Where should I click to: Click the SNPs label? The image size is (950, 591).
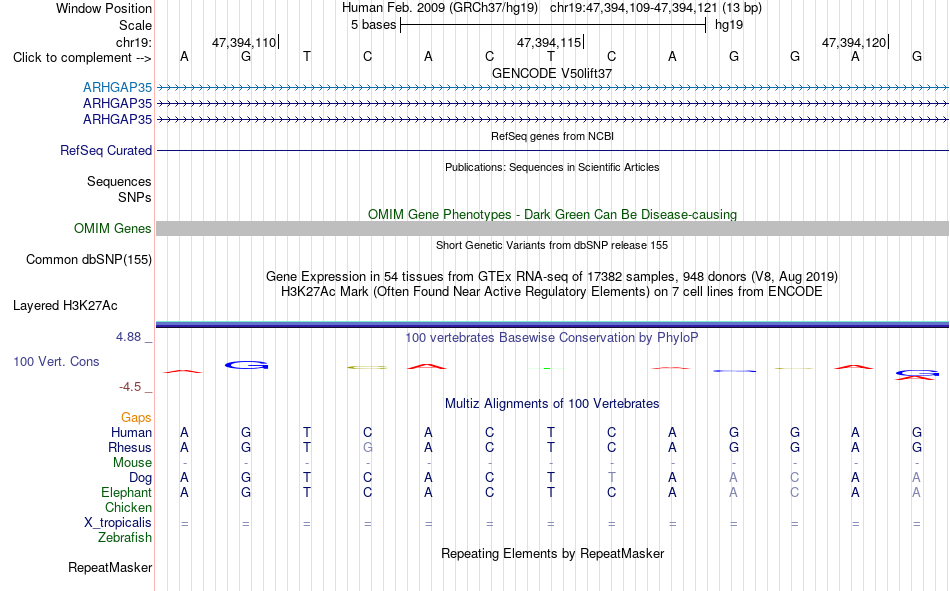point(135,197)
